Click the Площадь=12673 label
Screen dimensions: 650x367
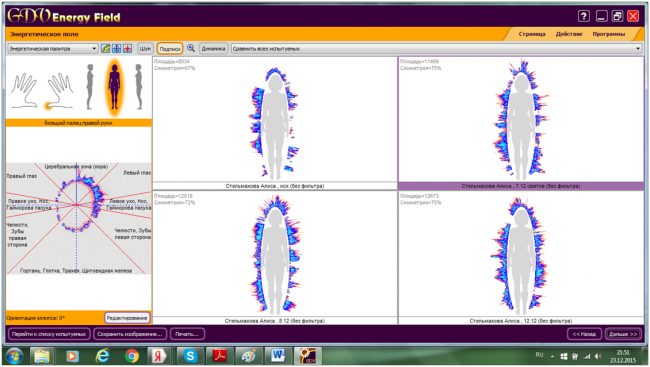[x=419, y=196]
